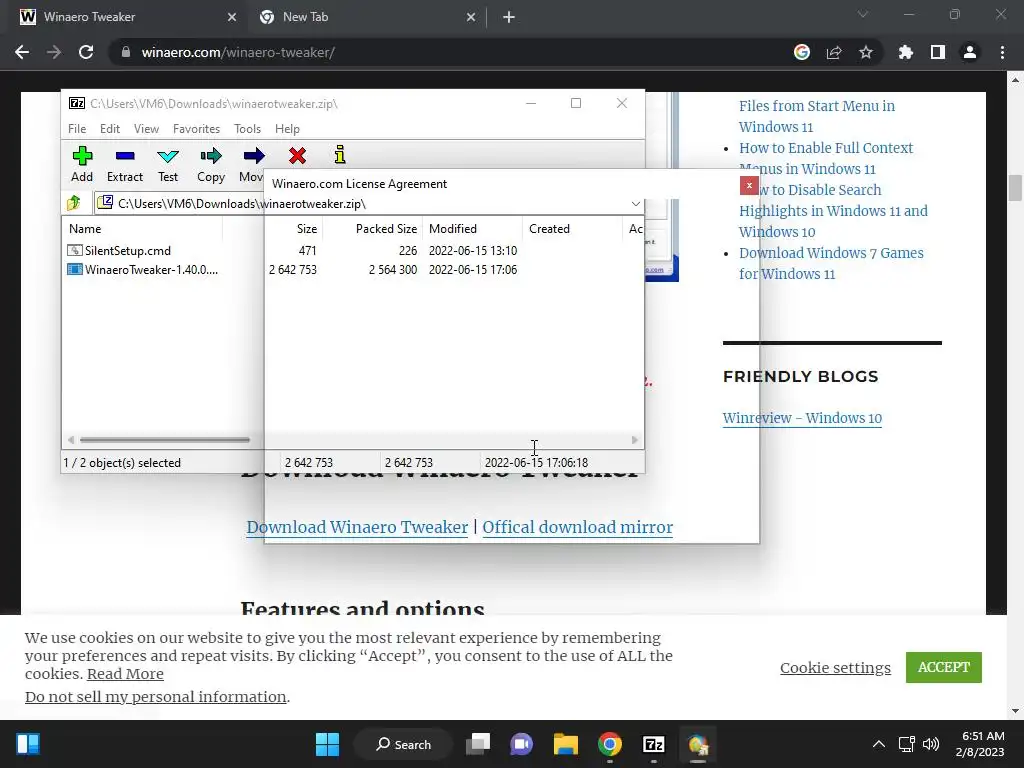
Task: Open the Tools menu in 7-Zip
Action: click(248, 129)
